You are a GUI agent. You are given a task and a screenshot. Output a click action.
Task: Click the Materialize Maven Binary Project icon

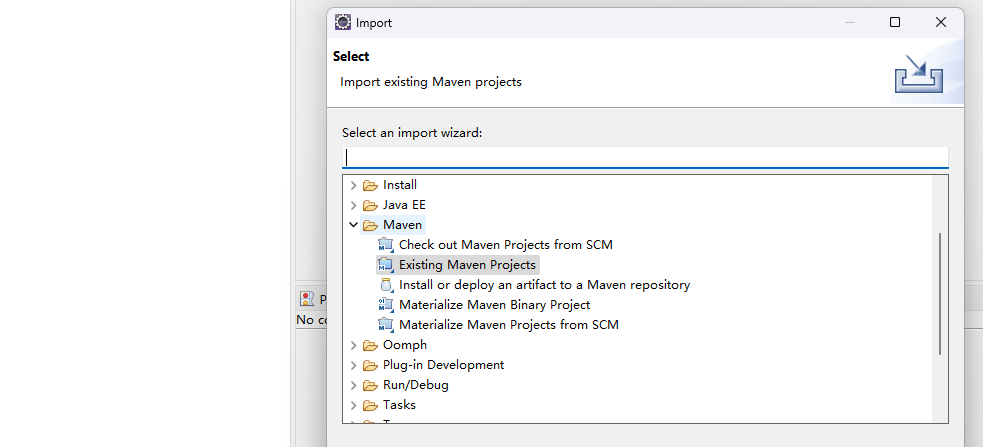tap(386, 305)
